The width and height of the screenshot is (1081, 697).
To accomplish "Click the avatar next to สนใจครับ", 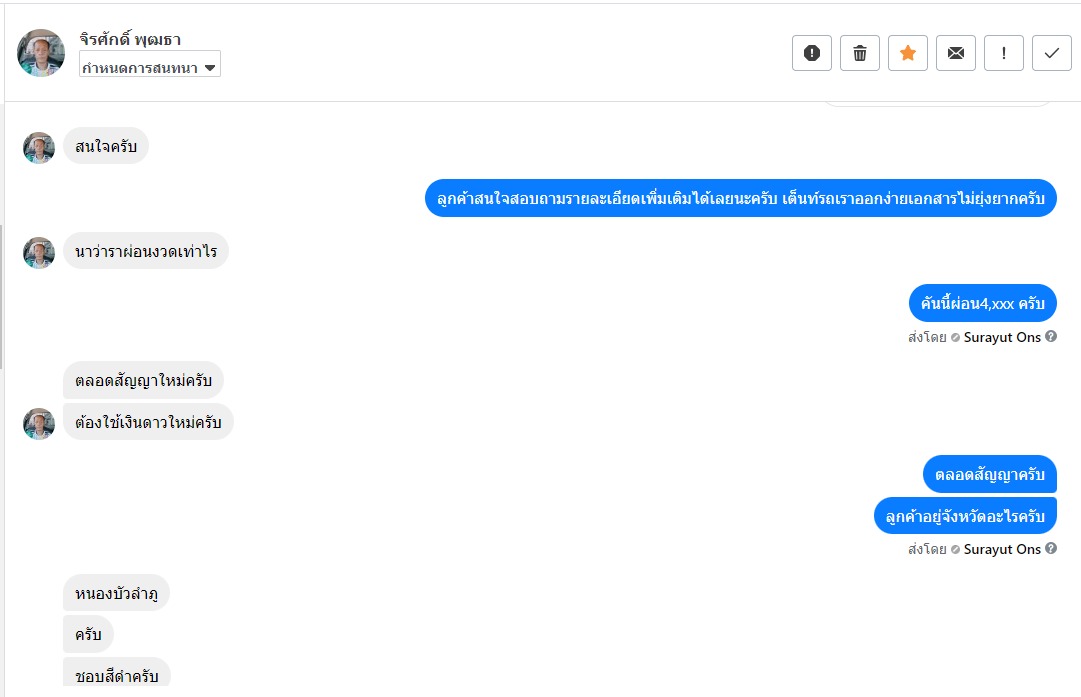I will 39,148.
